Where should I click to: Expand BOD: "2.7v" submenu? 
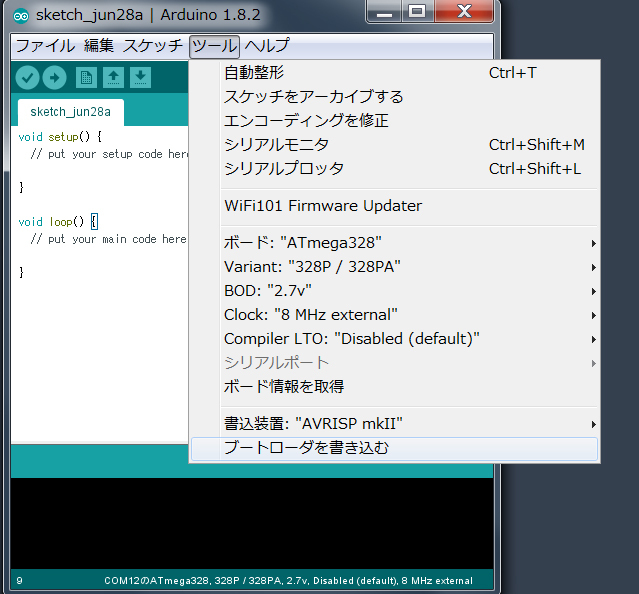click(x=394, y=291)
